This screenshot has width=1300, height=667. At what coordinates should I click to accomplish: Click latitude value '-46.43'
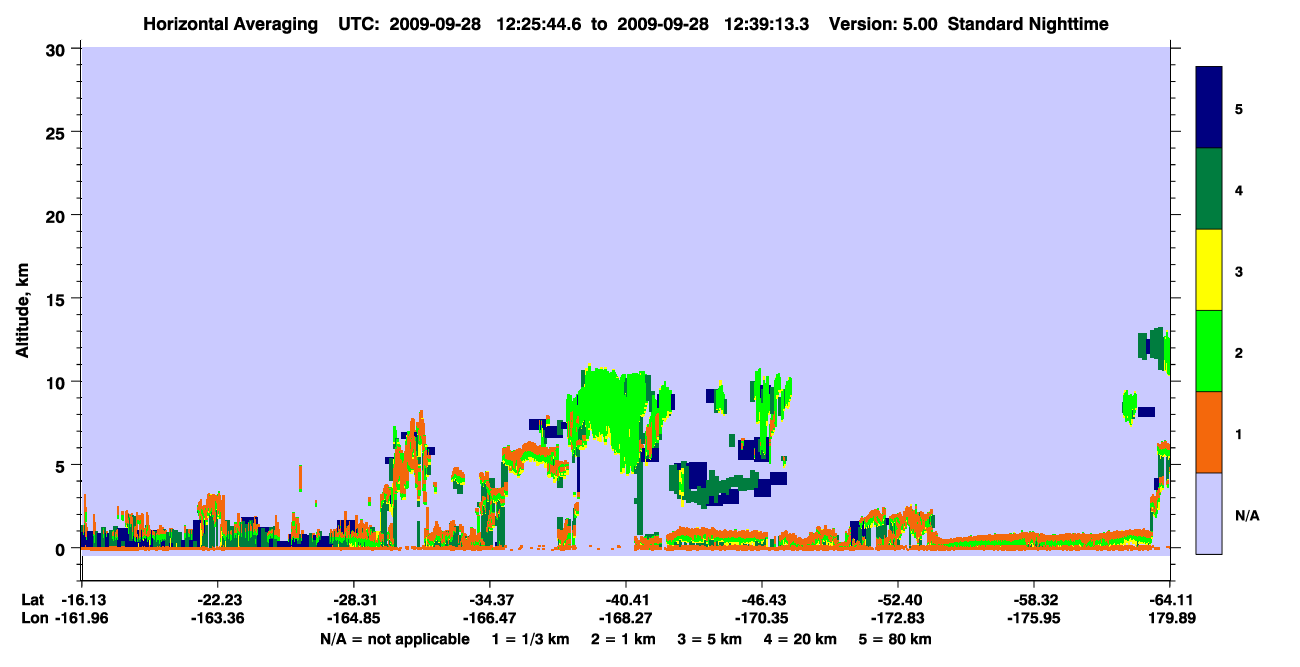762,600
